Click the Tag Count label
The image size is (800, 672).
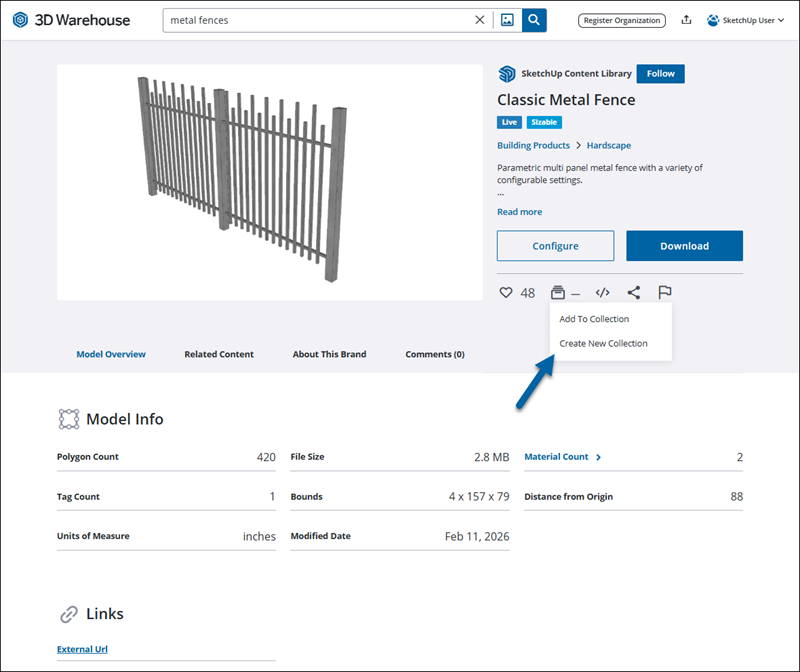click(x=78, y=496)
